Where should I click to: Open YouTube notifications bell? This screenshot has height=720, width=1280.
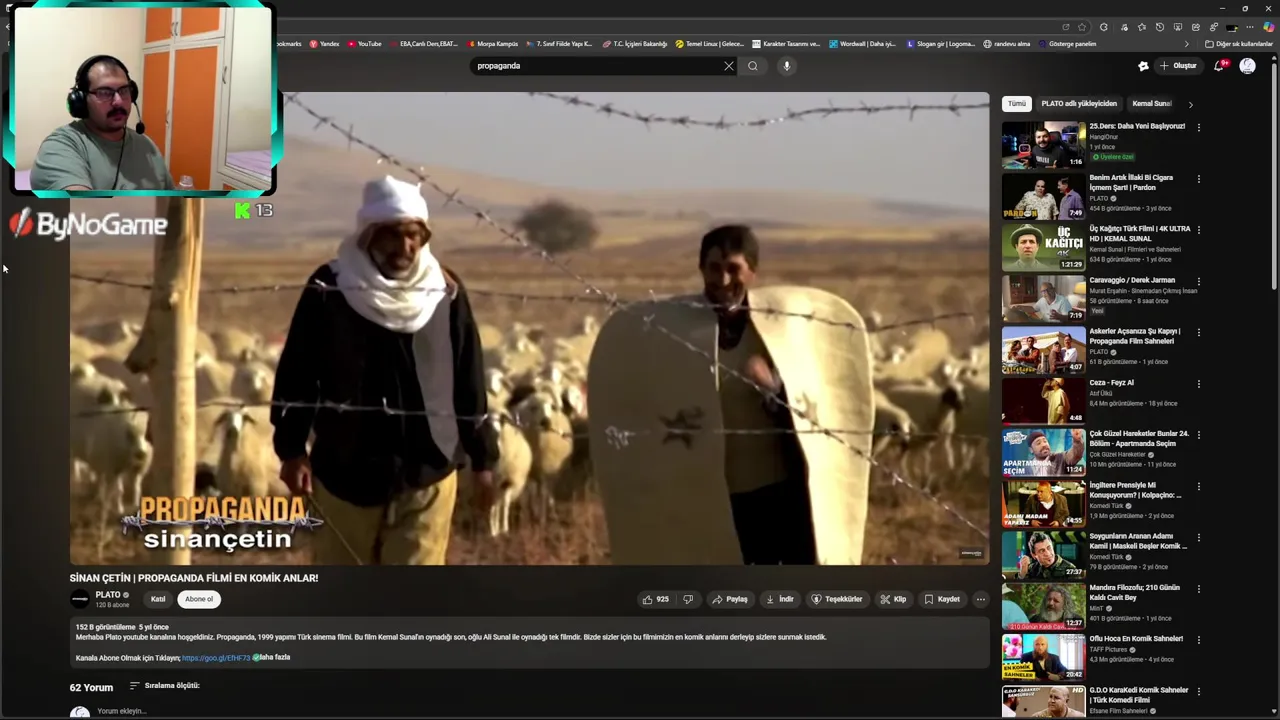click(x=1219, y=66)
